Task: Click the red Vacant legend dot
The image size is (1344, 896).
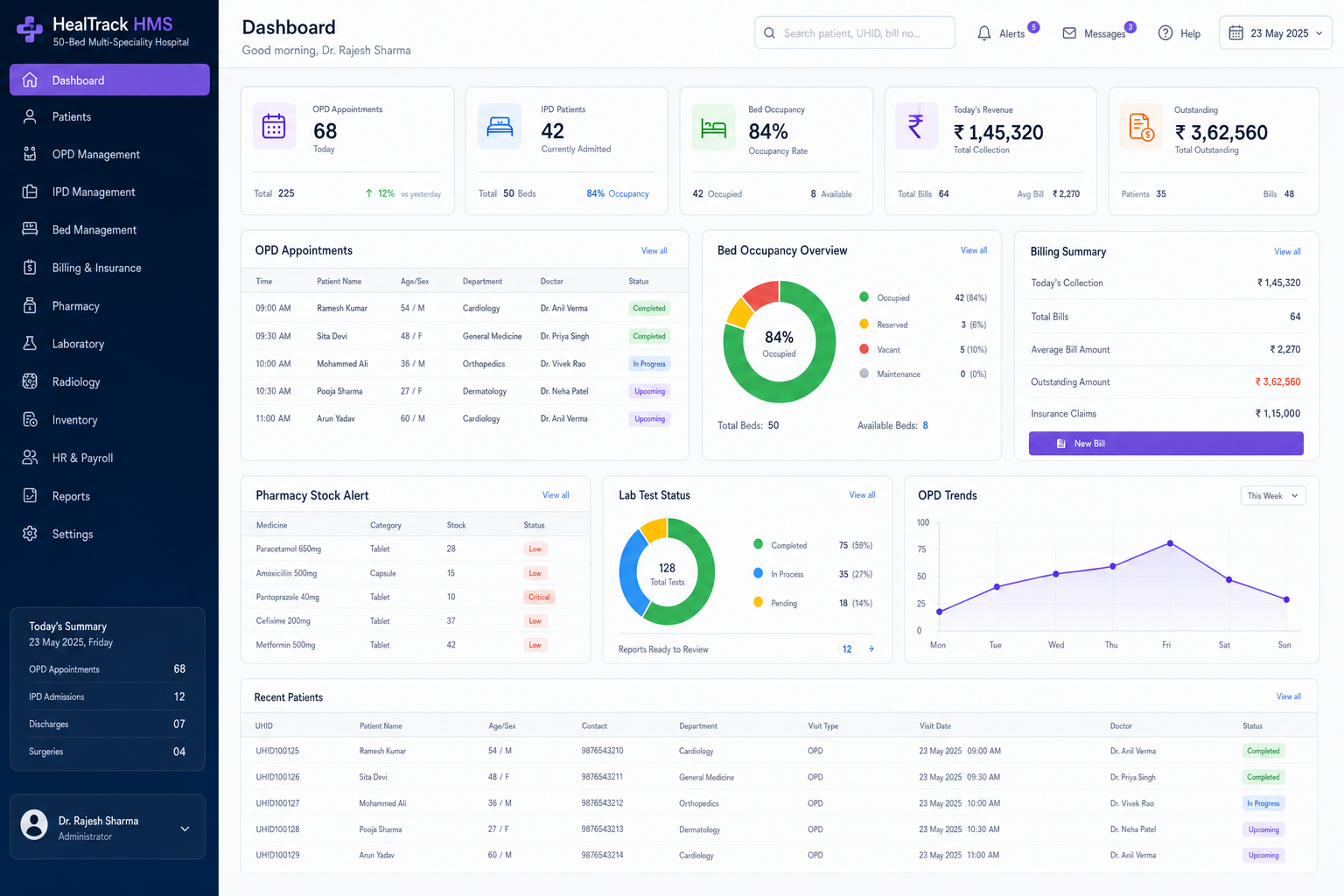Action: (864, 349)
